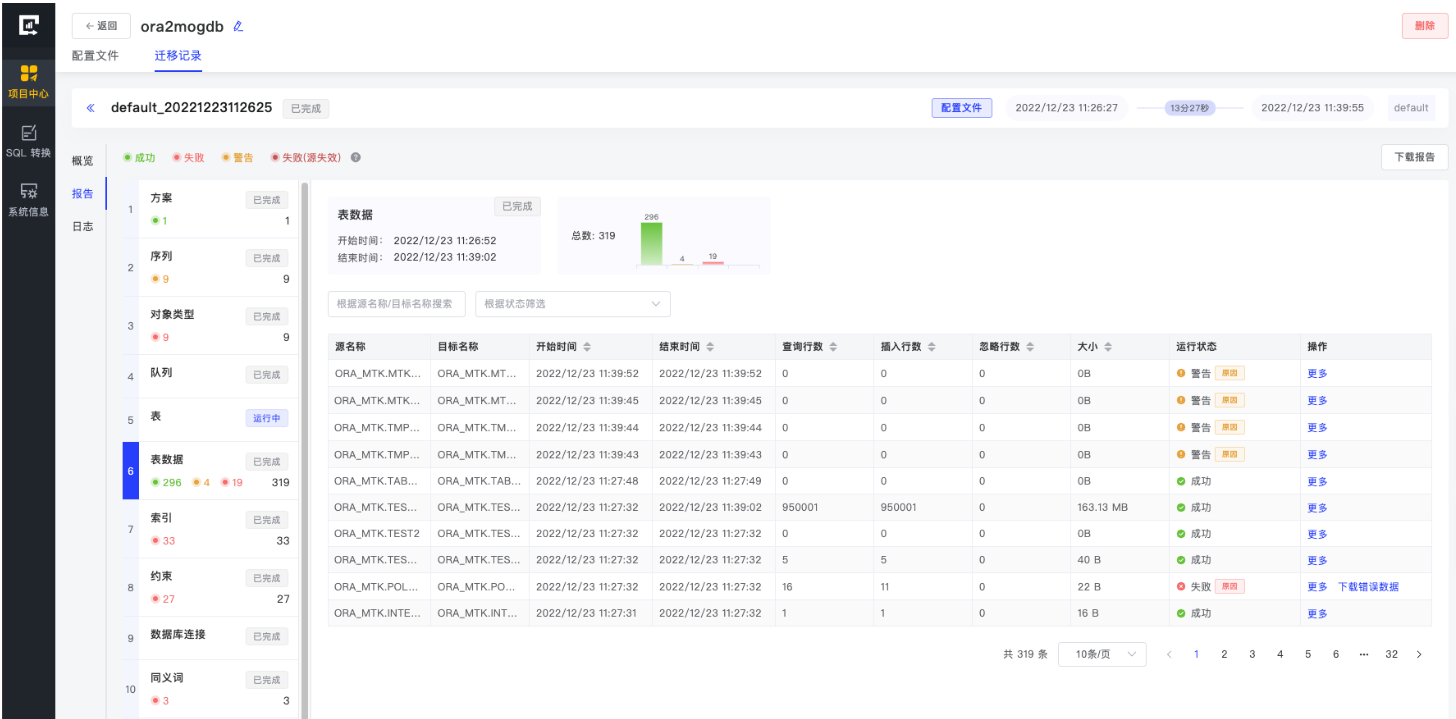The width and height of the screenshot is (1456, 719).
Task: Switch to the 配置文件 tab
Action: (x=95, y=56)
